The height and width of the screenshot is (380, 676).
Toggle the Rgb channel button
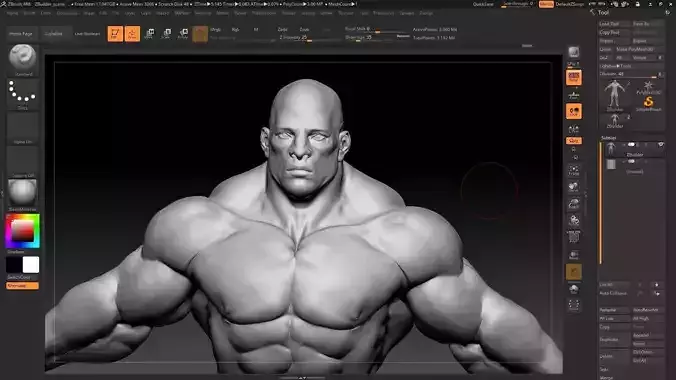(235, 30)
